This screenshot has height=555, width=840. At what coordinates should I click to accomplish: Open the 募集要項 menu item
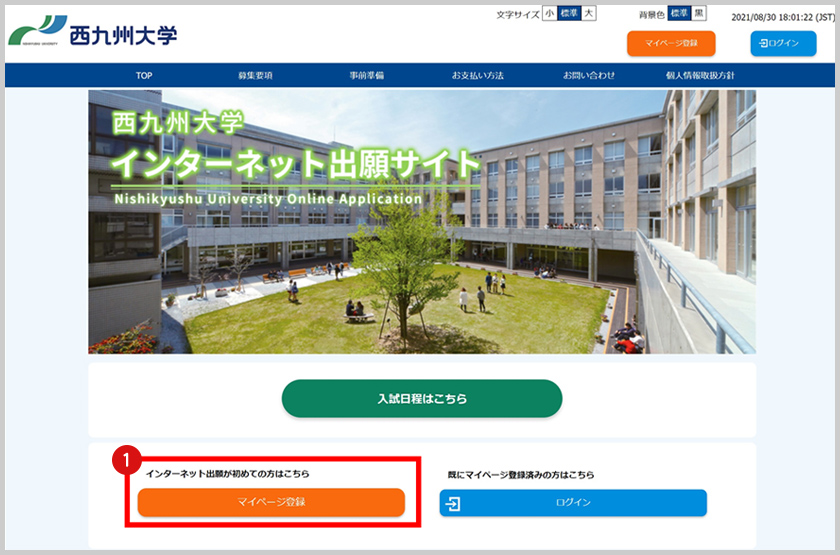(255, 76)
